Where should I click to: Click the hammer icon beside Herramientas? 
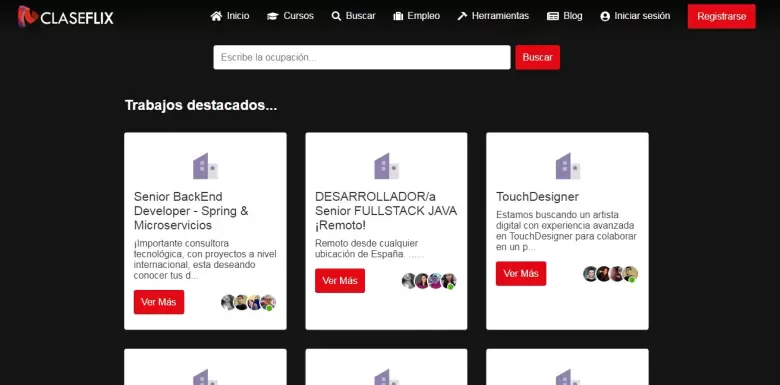[462, 16]
